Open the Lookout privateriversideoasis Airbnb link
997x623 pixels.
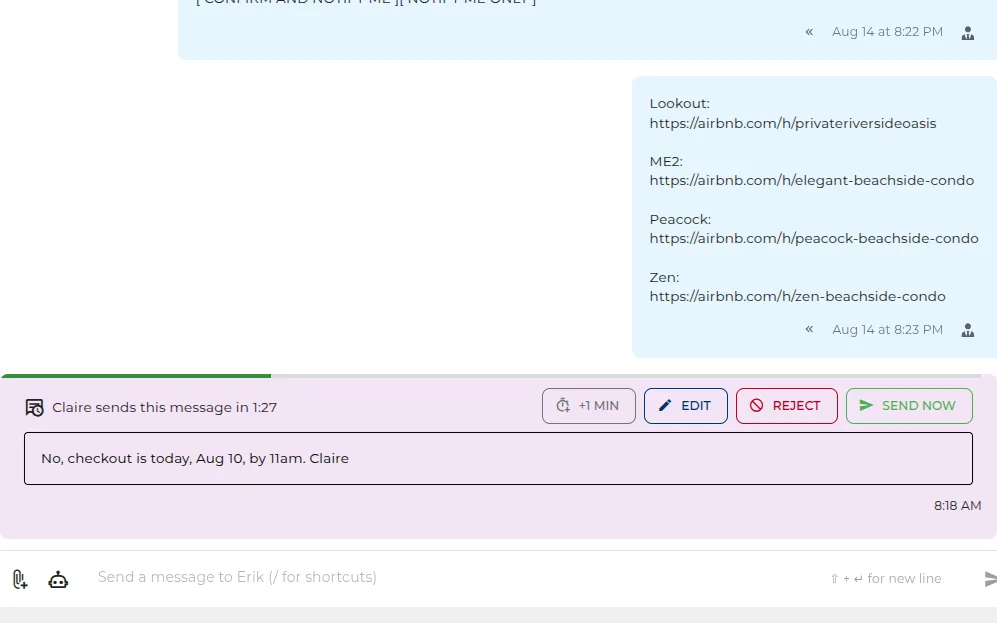pyautogui.click(x=793, y=123)
